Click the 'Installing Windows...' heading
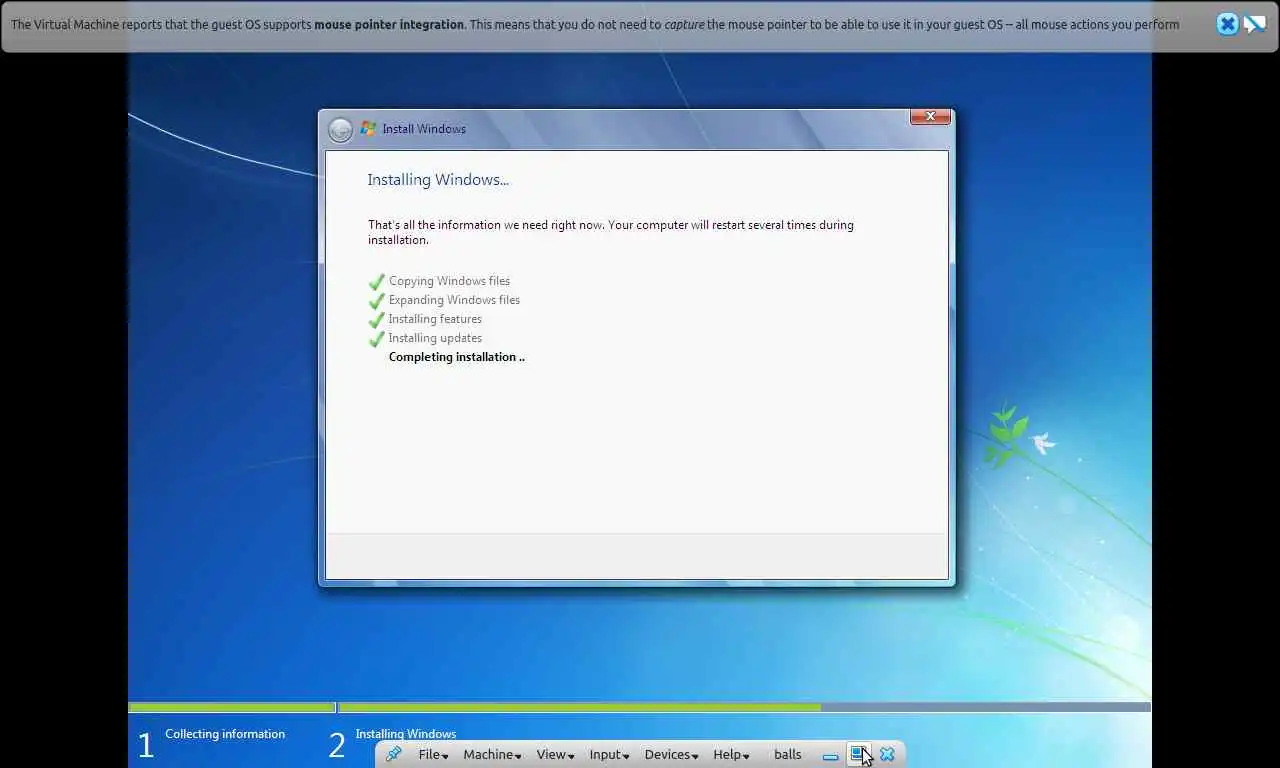The height and width of the screenshot is (768, 1280). click(x=438, y=180)
